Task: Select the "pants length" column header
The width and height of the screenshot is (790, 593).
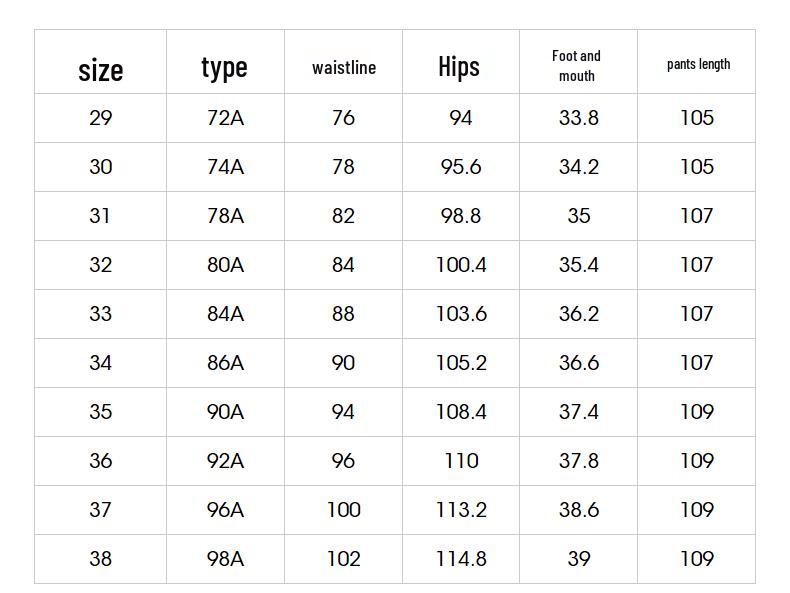Action: pyautogui.click(x=698, y=64)
